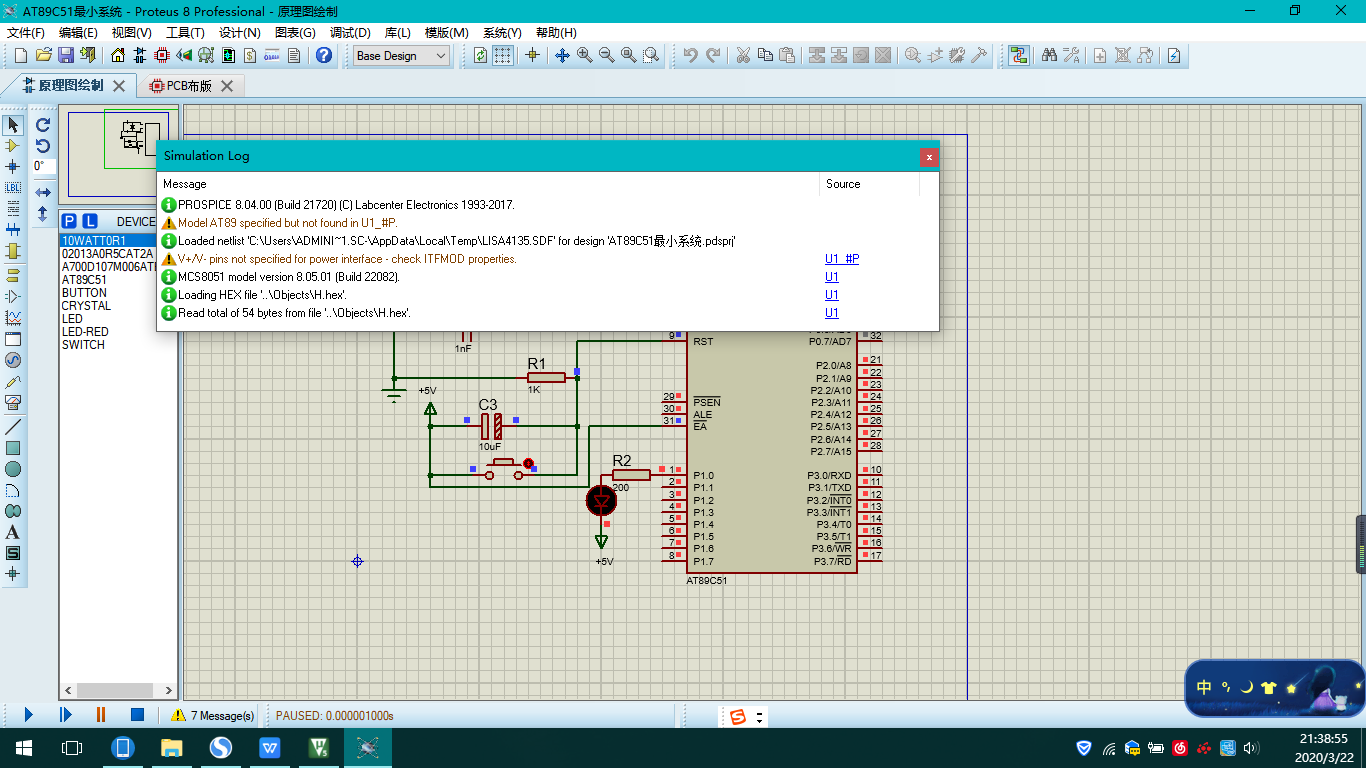The height and width of the screenshot is (768, 1366).
Task: Select the Generator Mode sine icon
Action: click(x=13, y=360)
